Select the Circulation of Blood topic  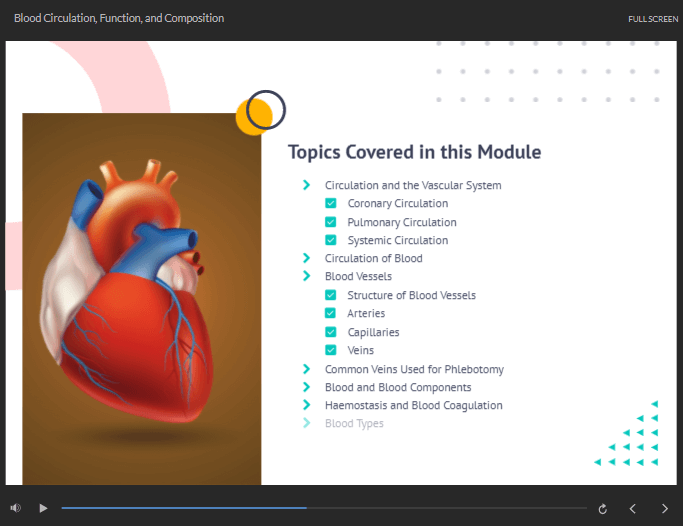[x=373, y=258]
